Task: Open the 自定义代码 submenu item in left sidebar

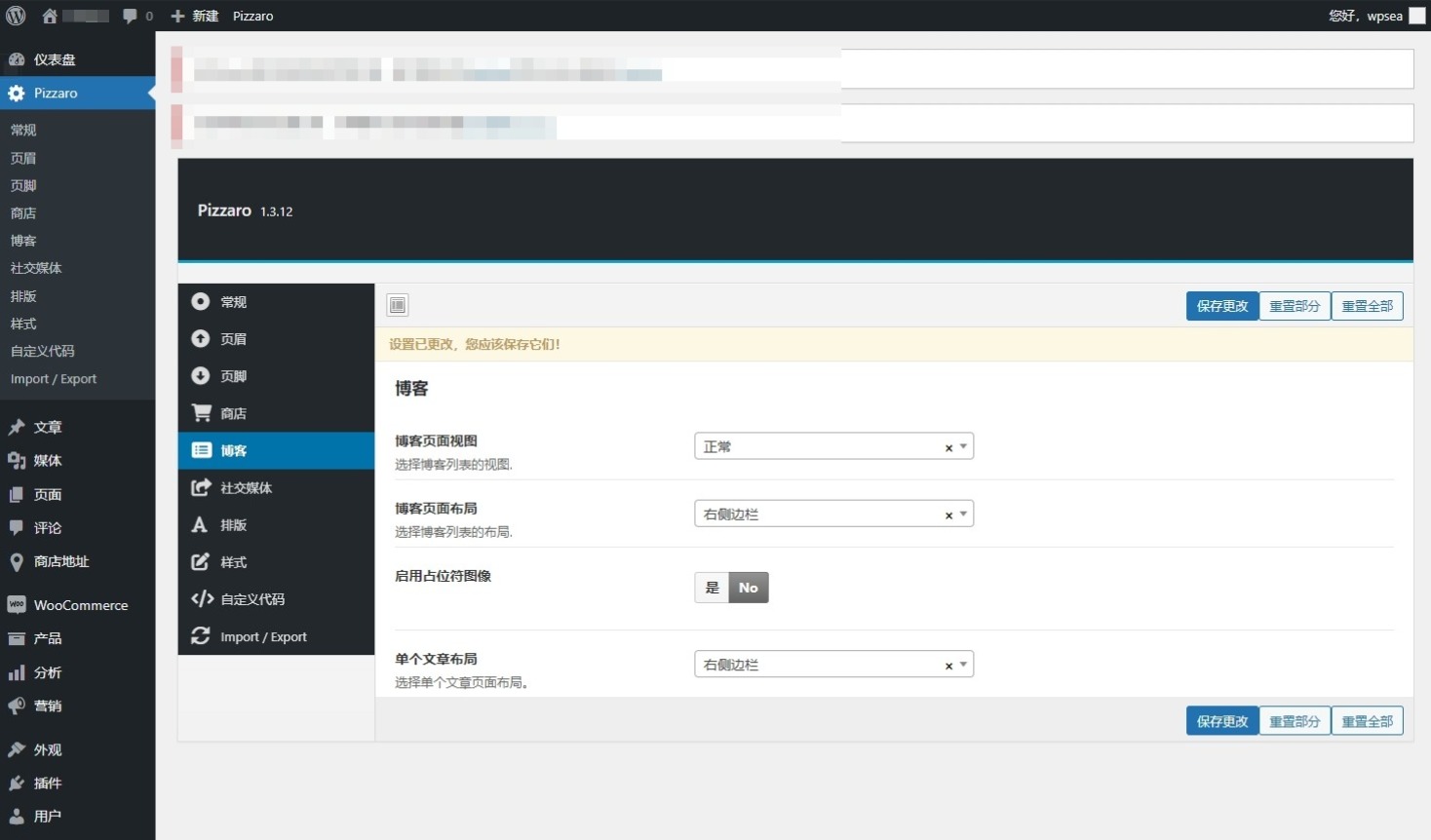Action: 43,351
